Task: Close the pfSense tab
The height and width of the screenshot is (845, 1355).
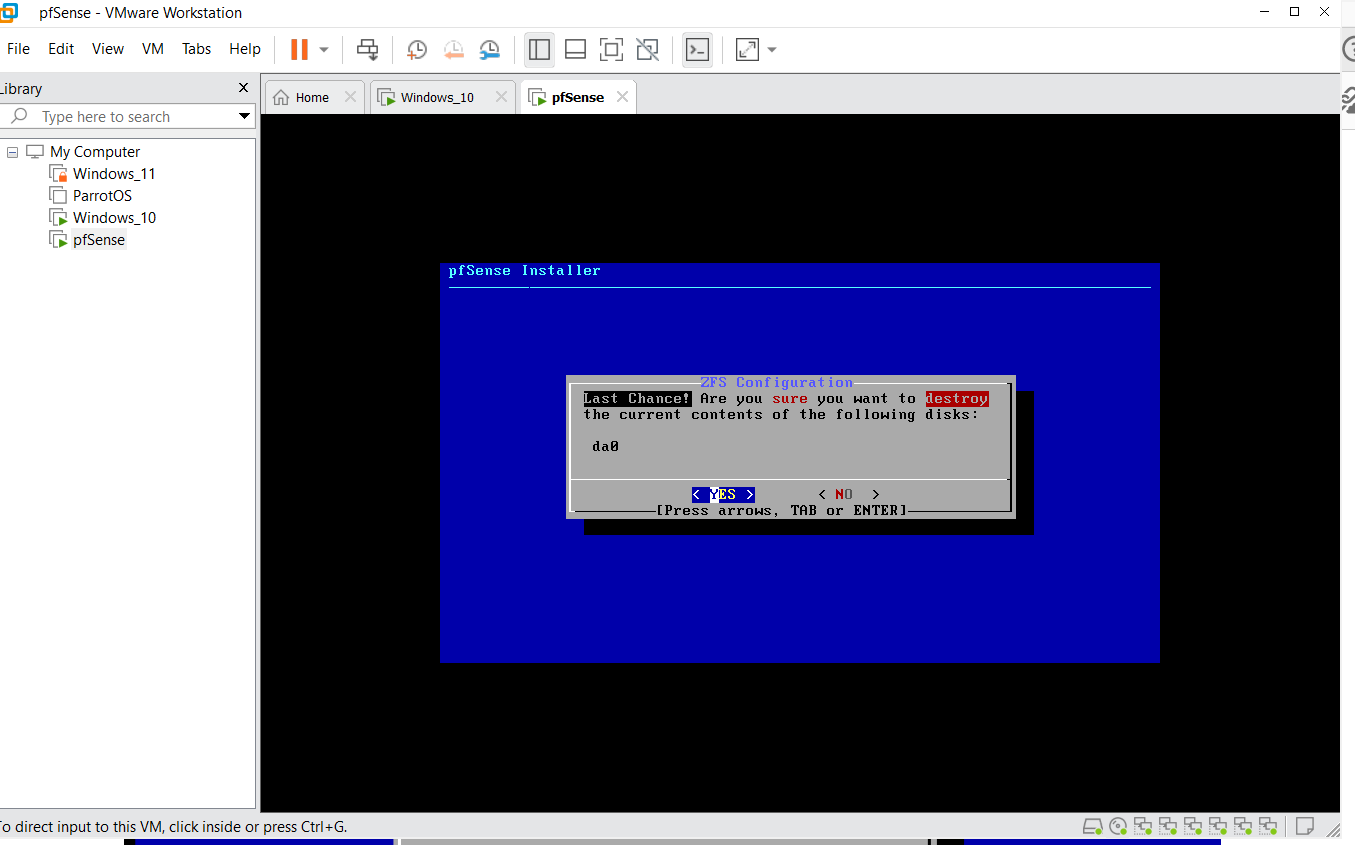Action: (x=623, y=97)
